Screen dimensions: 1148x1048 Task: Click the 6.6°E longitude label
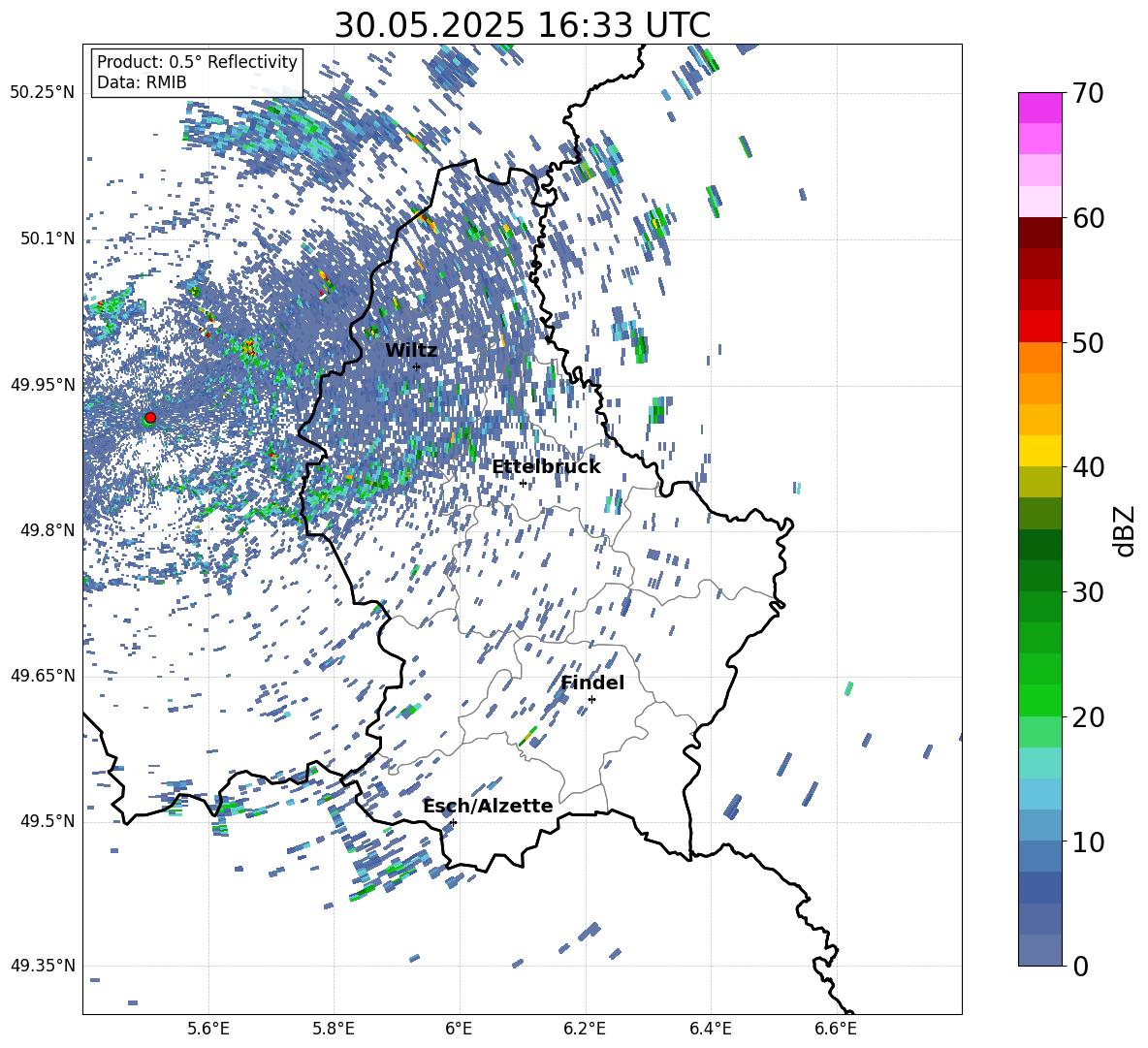[x=836, y=1029]
